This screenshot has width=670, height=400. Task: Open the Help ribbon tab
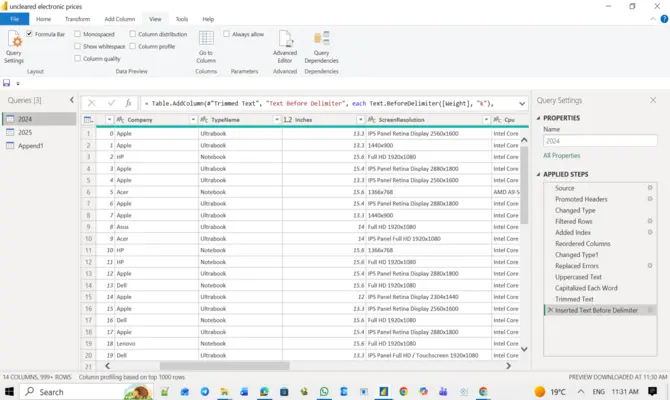point(208,19)
